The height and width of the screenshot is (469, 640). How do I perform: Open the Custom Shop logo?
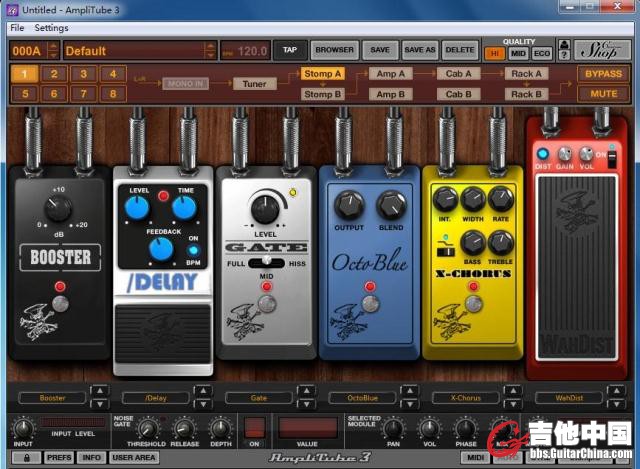(602, 50)
